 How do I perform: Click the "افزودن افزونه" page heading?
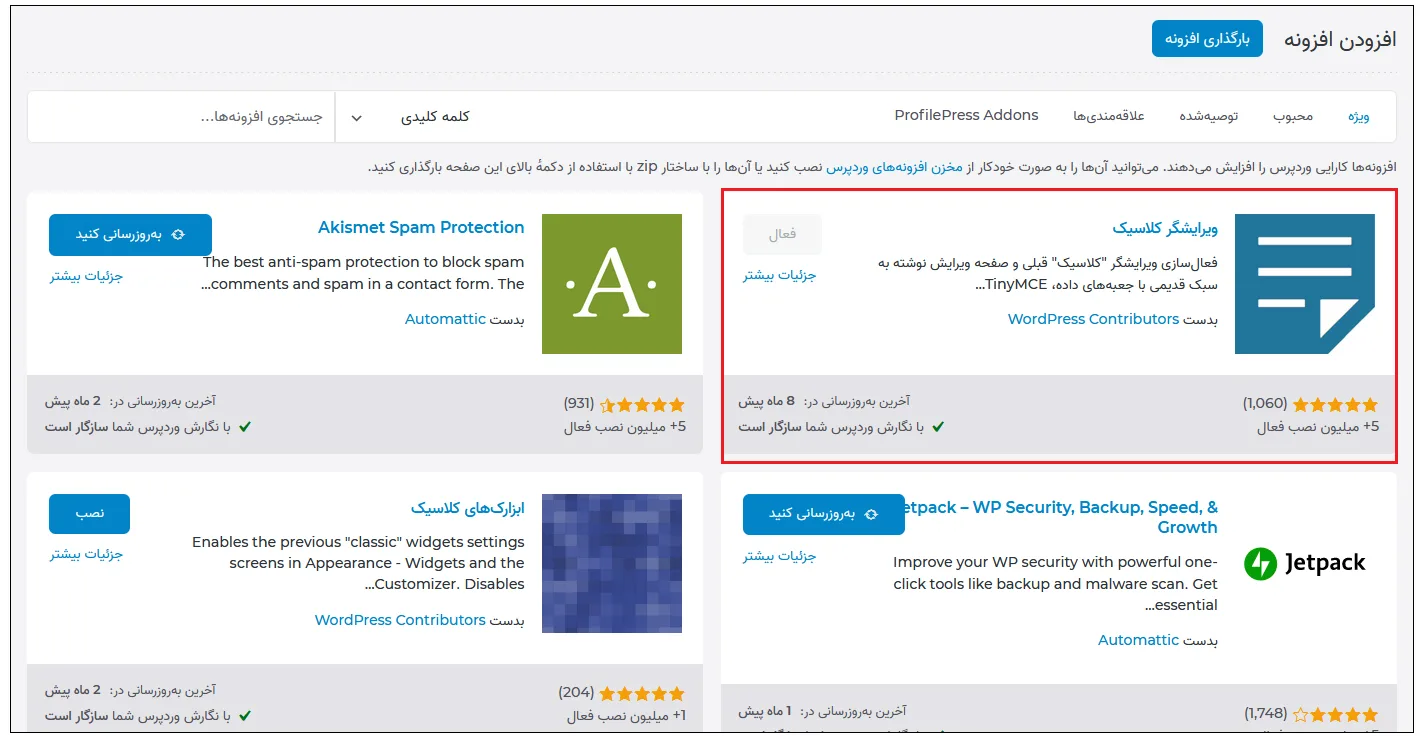[x=1339, y=40]
